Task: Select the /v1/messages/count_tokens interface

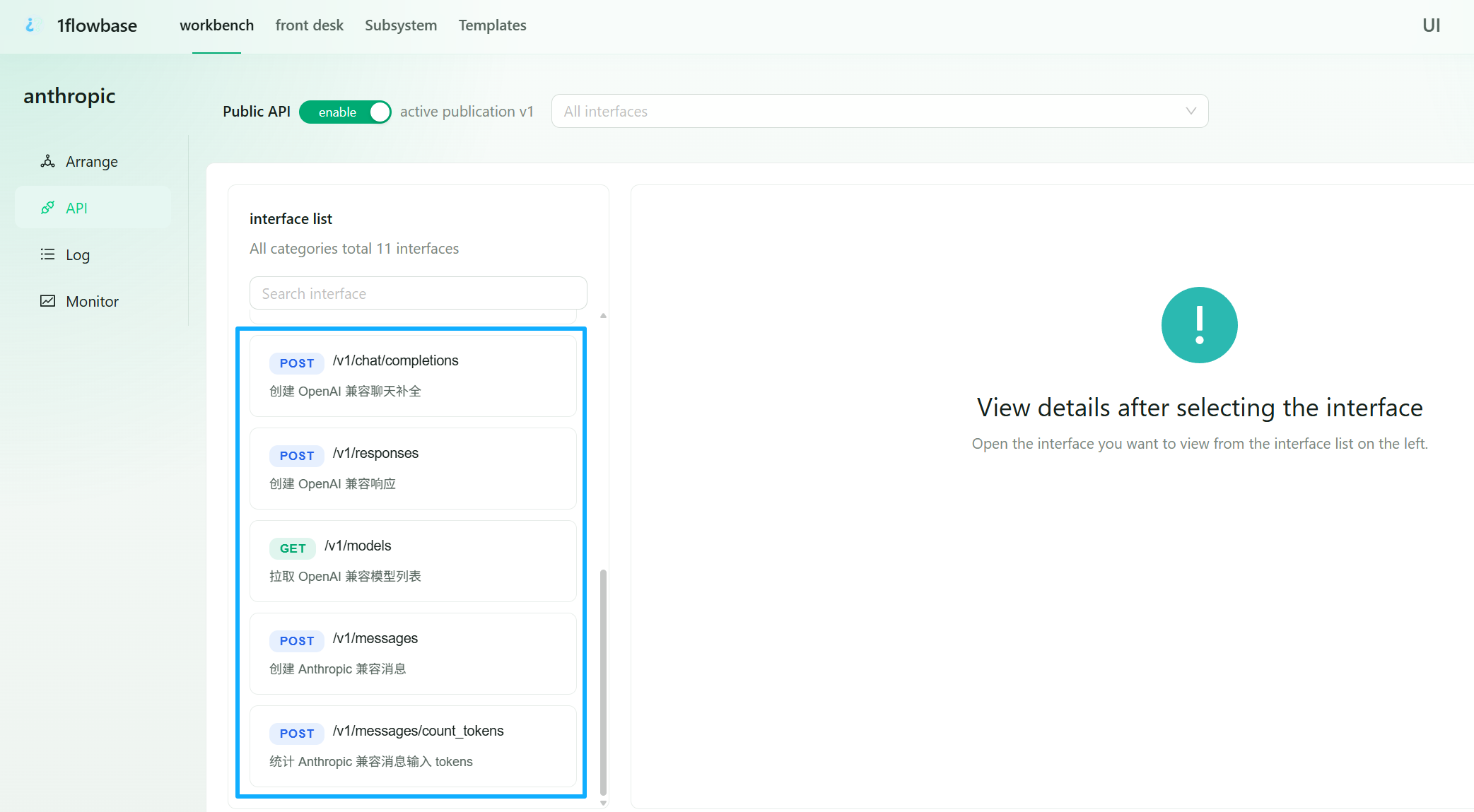Action: pyautogui.click(x=413, y=746)
